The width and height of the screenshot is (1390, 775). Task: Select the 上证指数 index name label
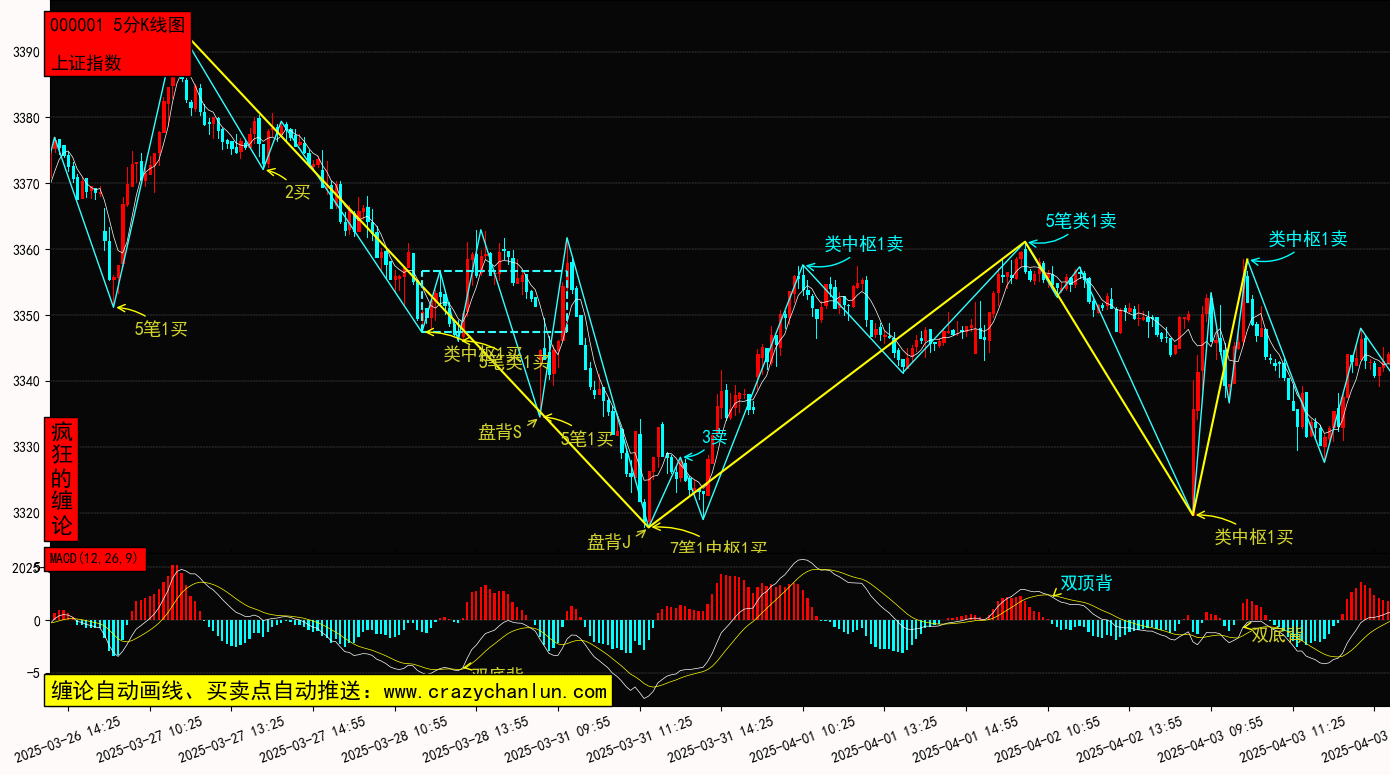coord(86,62)
